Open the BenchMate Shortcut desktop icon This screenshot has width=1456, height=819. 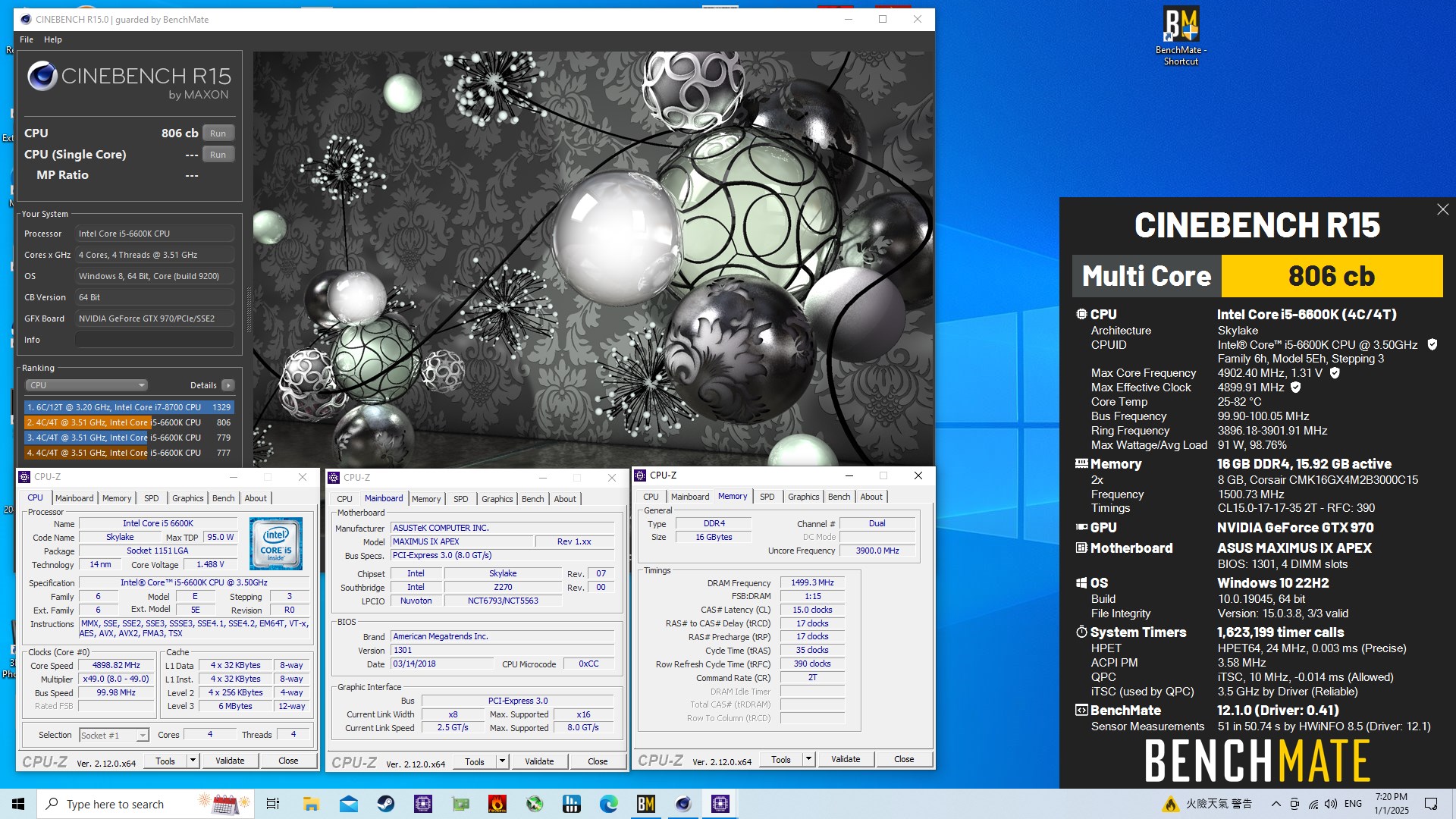(x=1181, y=36)
